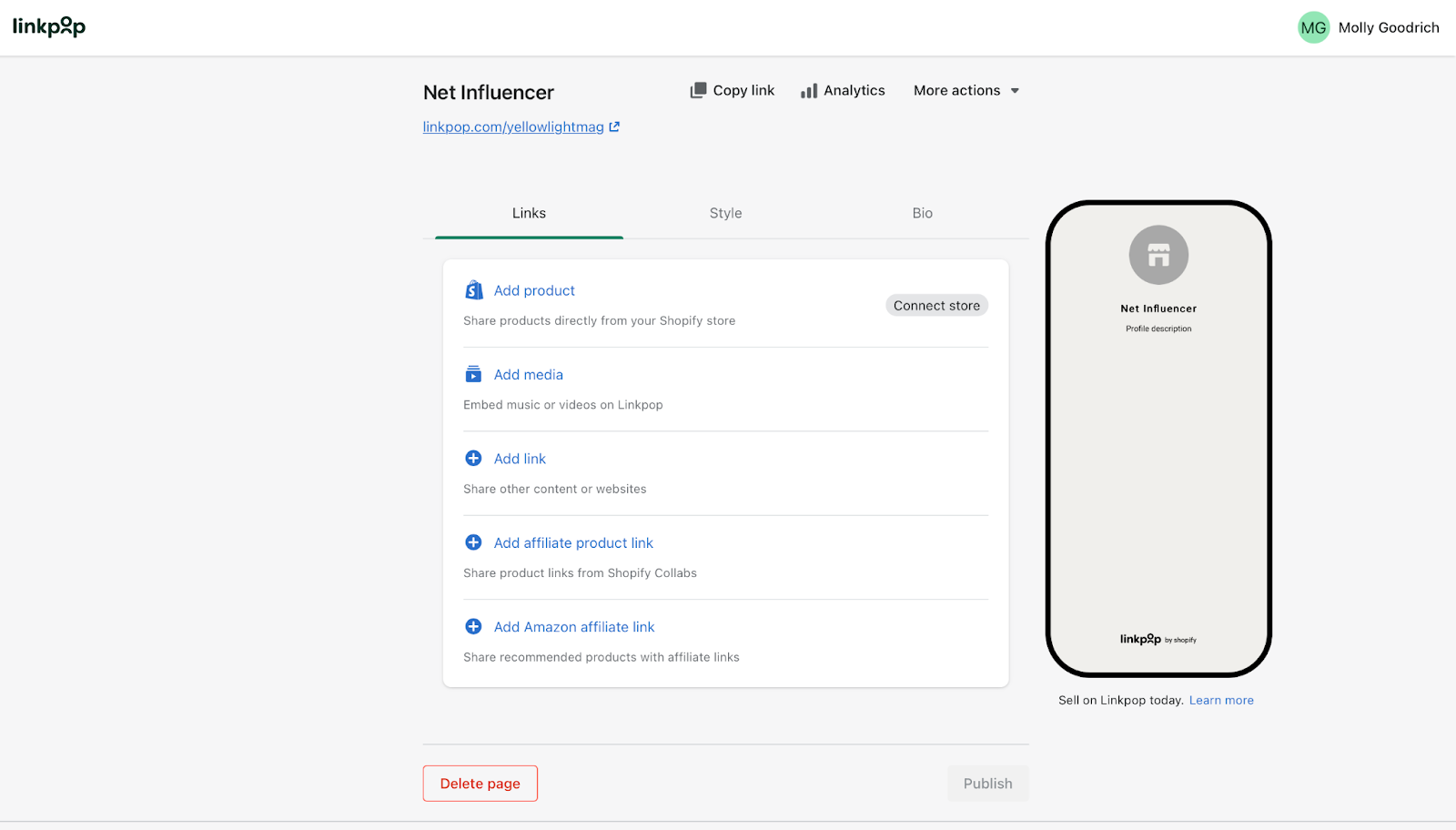Open Analytics

[843, 90]
